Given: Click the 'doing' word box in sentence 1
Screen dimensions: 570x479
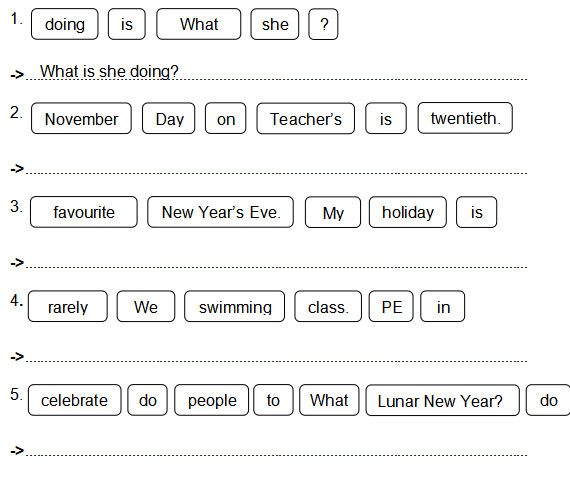Looking at the screenshot, I should tap(65, 24).
